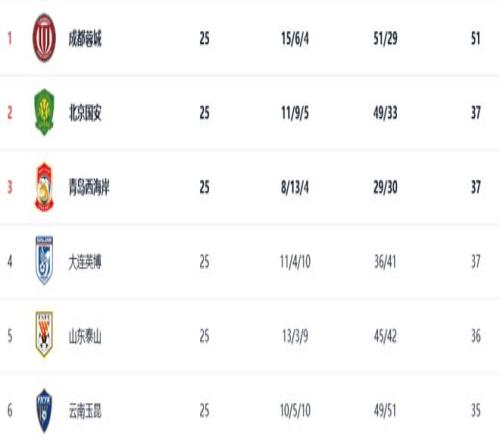The width and height of the screenshot is (500, 440).
Task: Click the Dalian Yingbo blue crest
Action: [x=44, y=260]
